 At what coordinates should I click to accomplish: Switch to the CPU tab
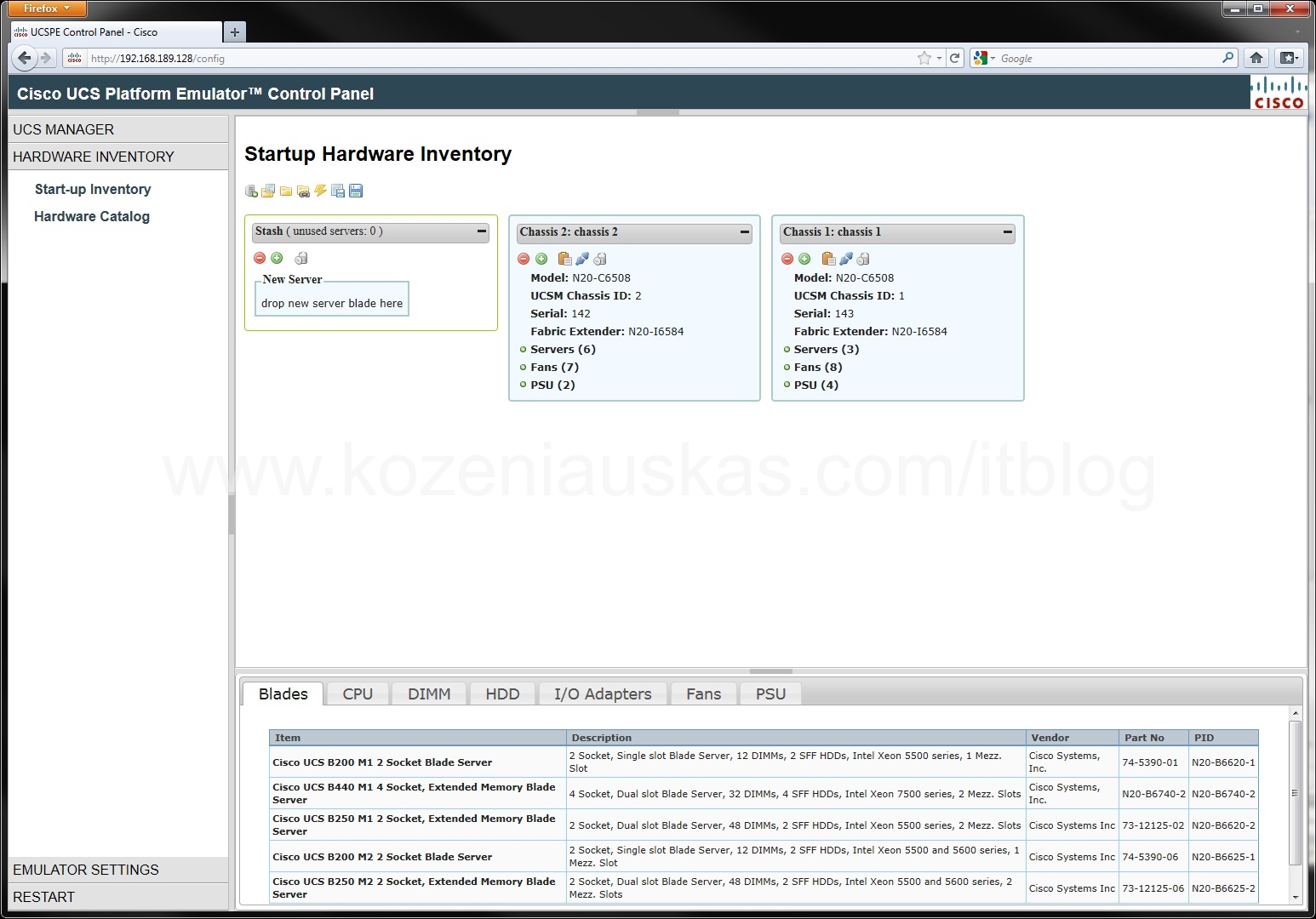coord(358,694)
